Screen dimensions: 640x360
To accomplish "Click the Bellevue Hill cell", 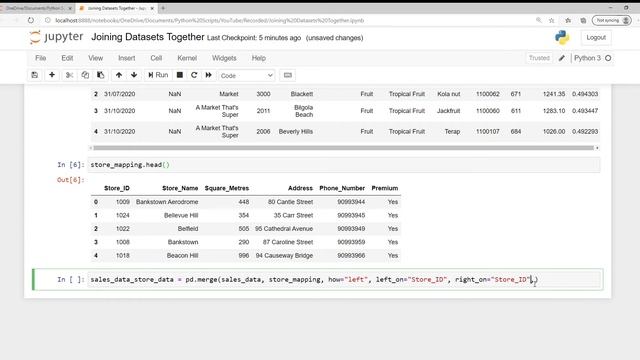I will [181, 216].
